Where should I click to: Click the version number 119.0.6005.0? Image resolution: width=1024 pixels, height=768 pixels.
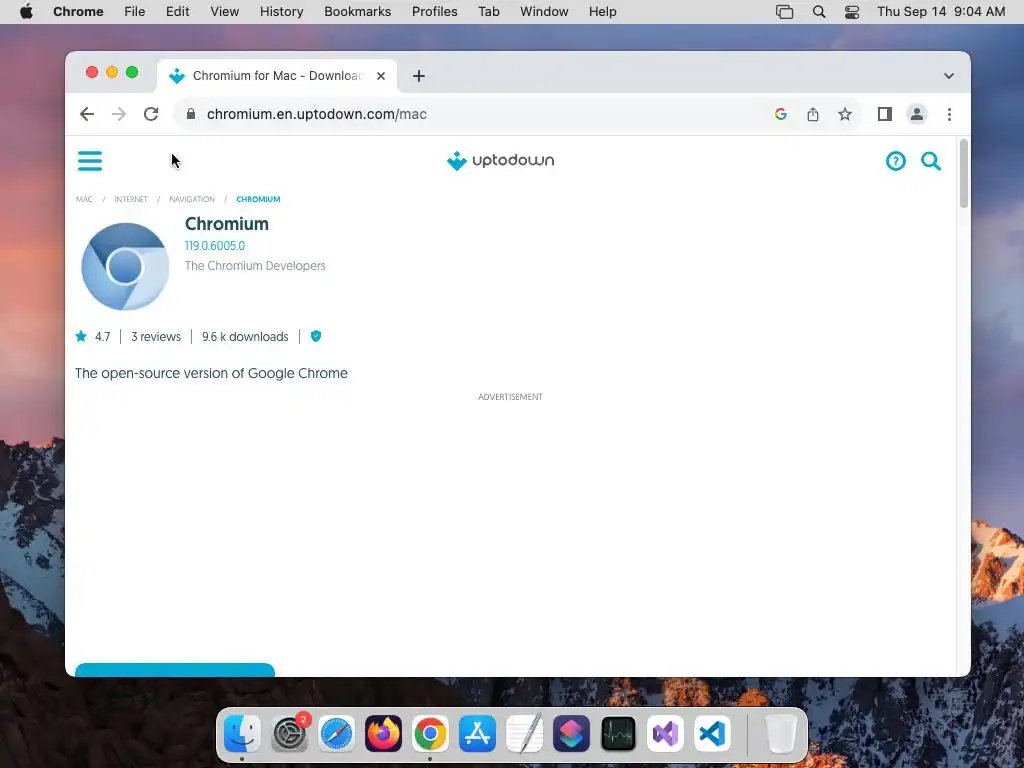coord(215,246)
